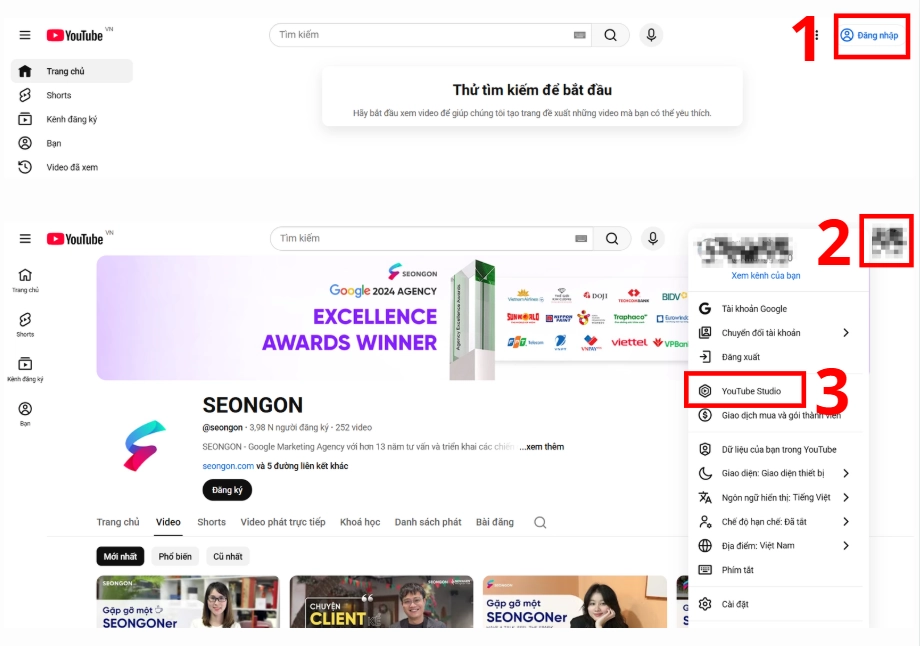Switch to the Video tab

tap(168, 522)
